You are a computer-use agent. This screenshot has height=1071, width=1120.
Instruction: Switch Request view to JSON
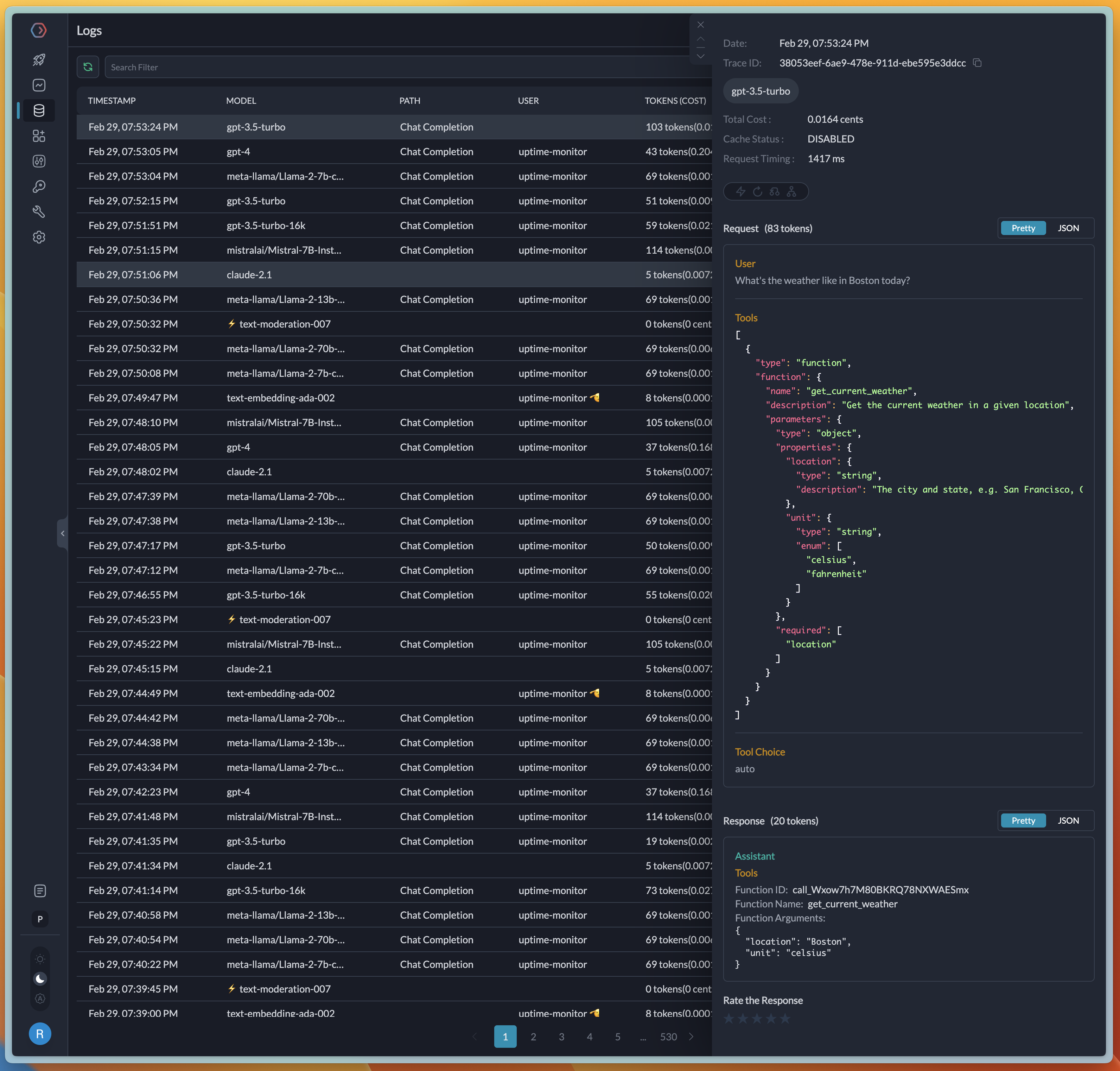point(1068,228)
